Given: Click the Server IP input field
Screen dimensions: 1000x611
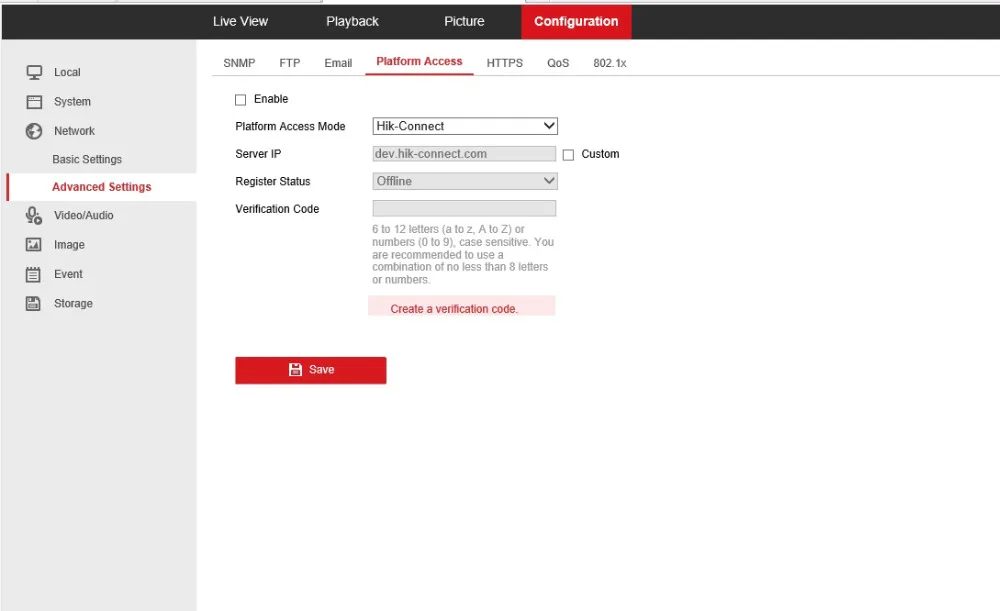Looking at the screenshot, I should tap(464, 154).
